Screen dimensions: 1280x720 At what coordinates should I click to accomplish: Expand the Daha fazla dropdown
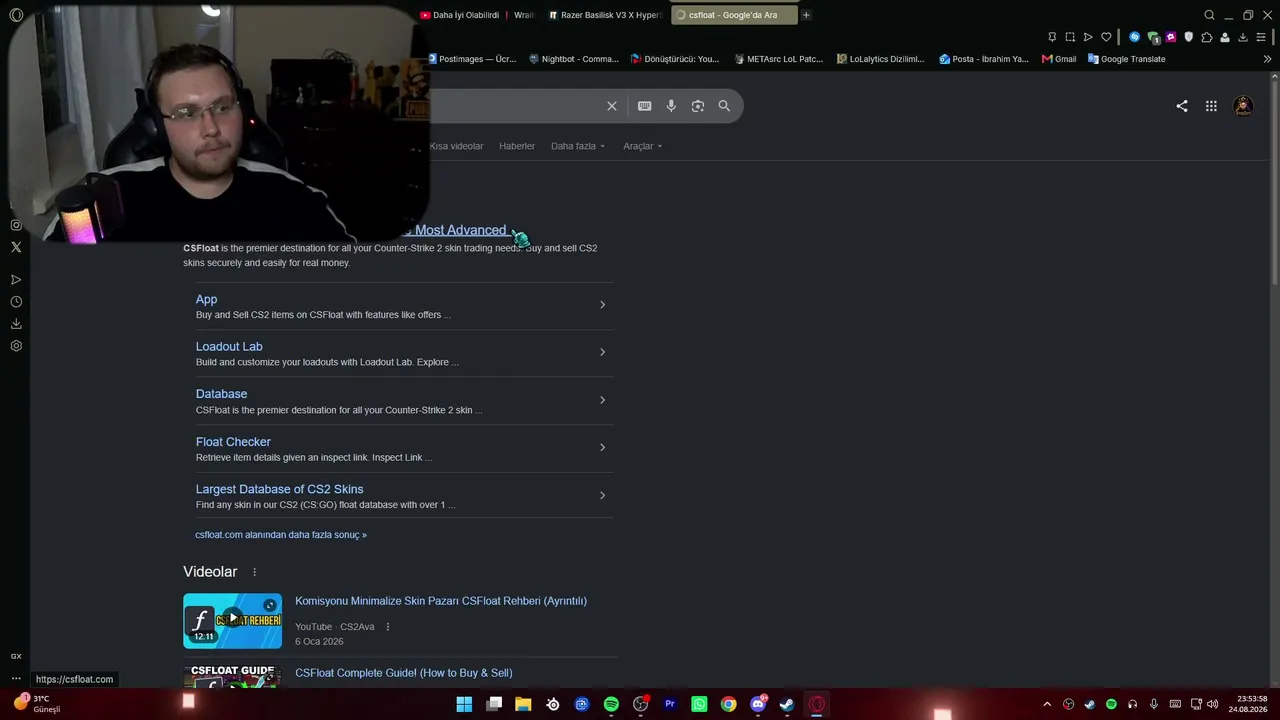[578, 146]
